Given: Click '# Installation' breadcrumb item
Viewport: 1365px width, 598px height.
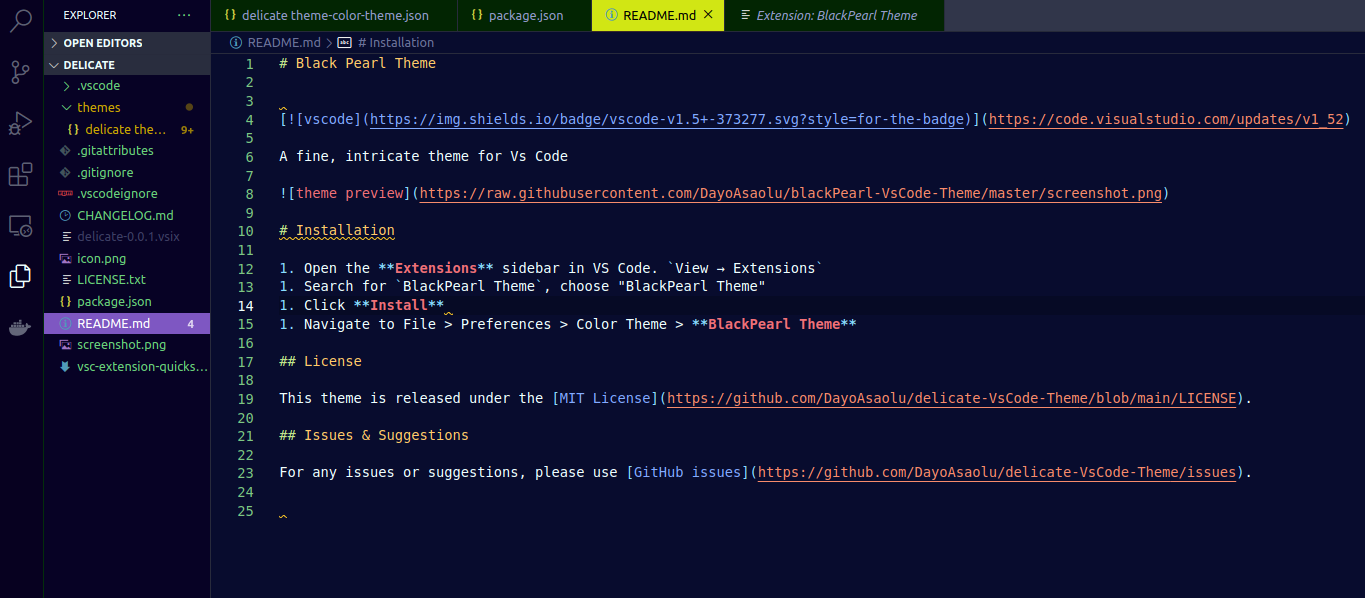Looking at the screenshot, I should (x=395, y=43).
